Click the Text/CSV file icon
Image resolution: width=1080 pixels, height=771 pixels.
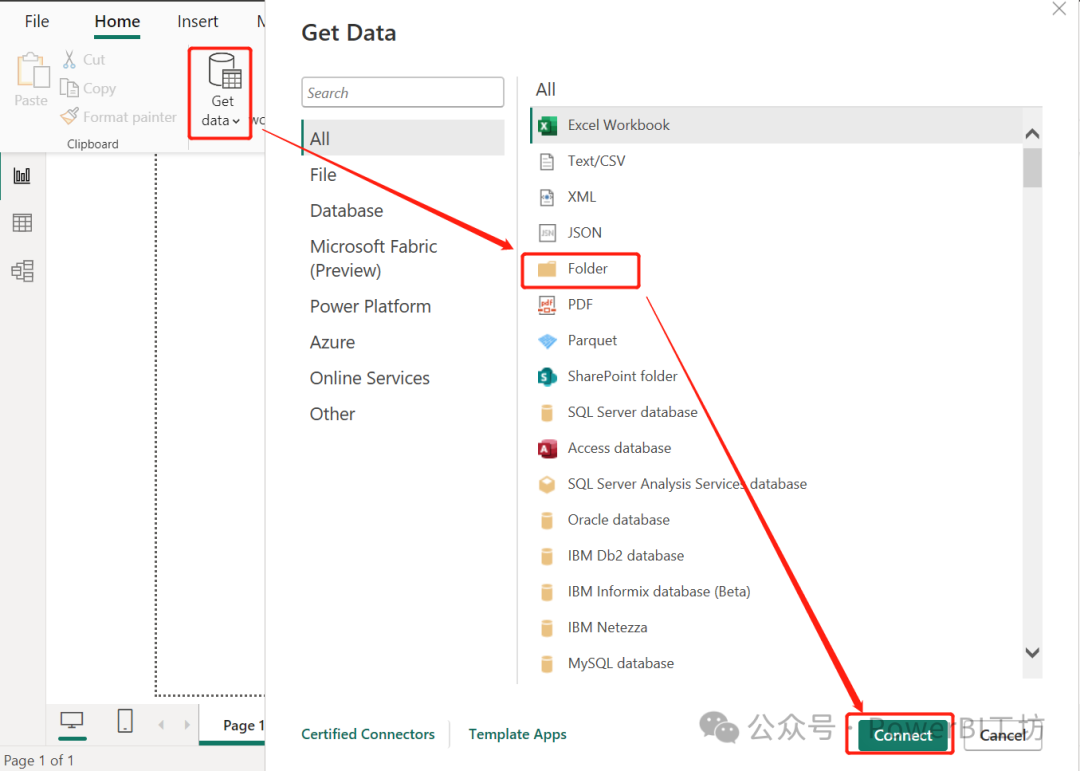[547, 161]
